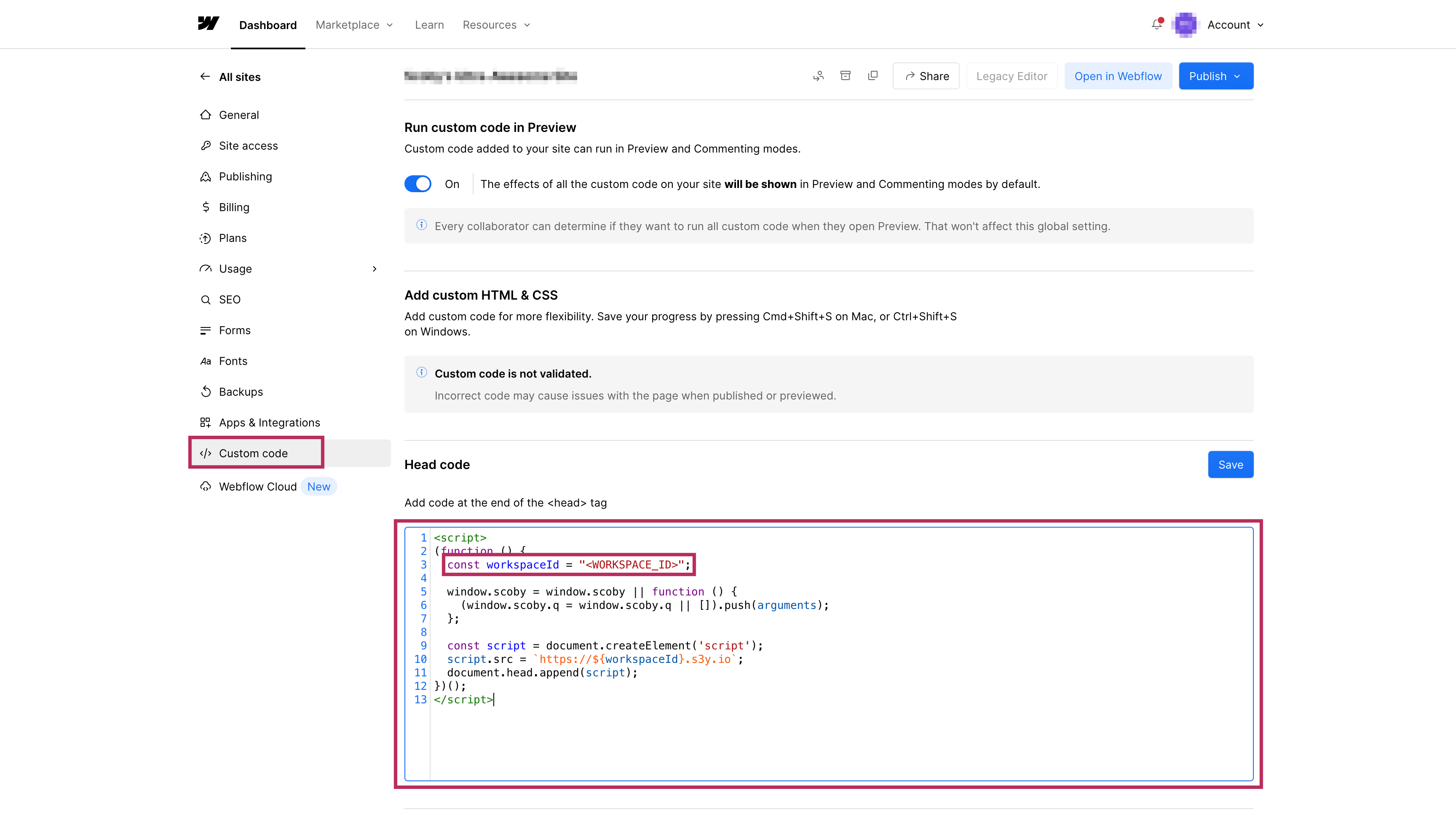Open Apps & Integrations settings
Viewport: 1456px width, 815px height.
click(269, 422)
